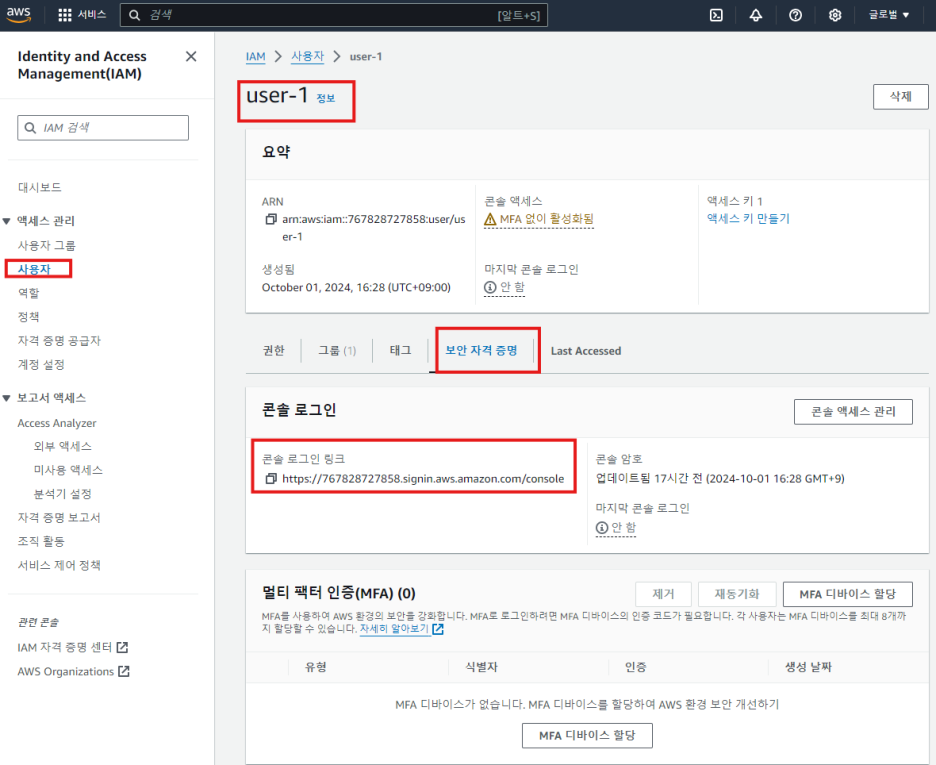Screen dimensions: 936x765
Task: Close the IAM navigation panel
Action: coord(191,57)
